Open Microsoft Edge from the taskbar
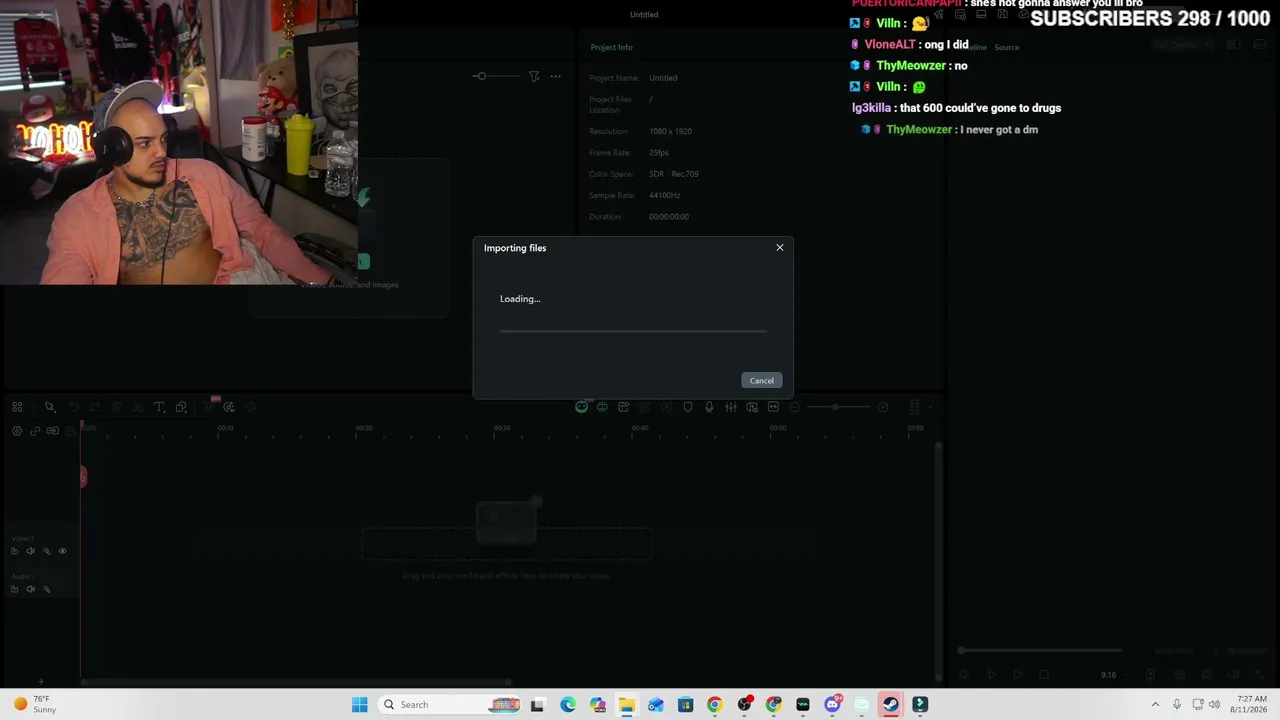The width and height of the screenshot is (1280, 720). (568, 705)
